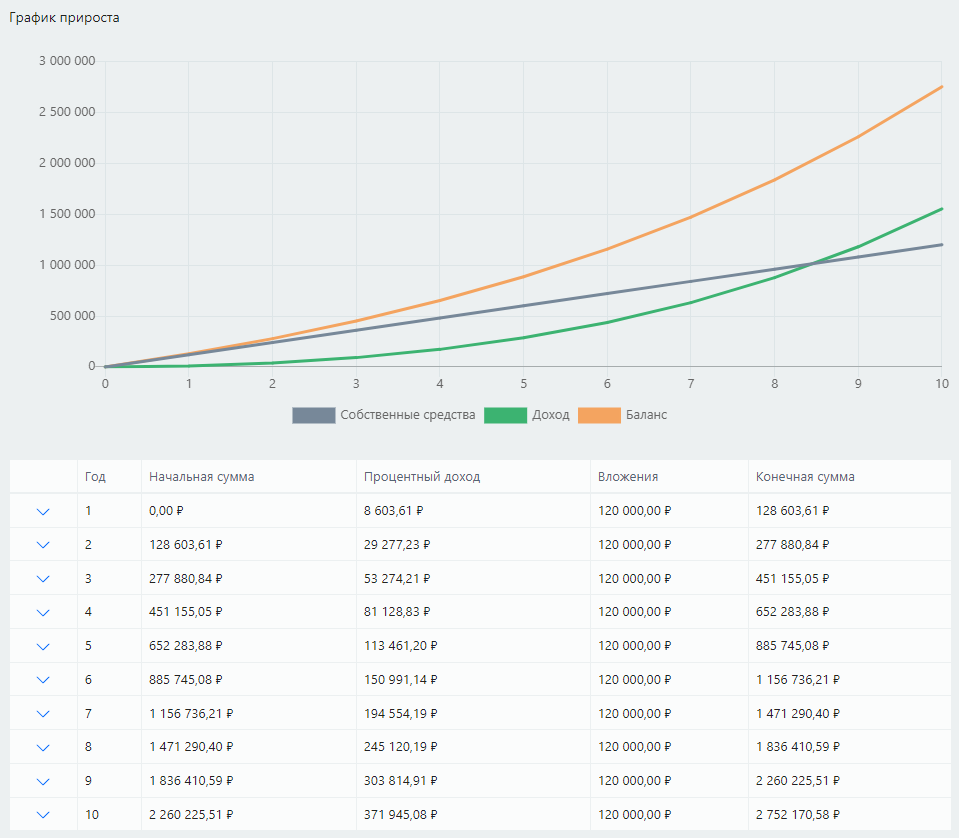Viewport: 959px width, 838px height.
Task: Click the 128 603,61 ₽ final amount in year 1
Action: [793, 511]
